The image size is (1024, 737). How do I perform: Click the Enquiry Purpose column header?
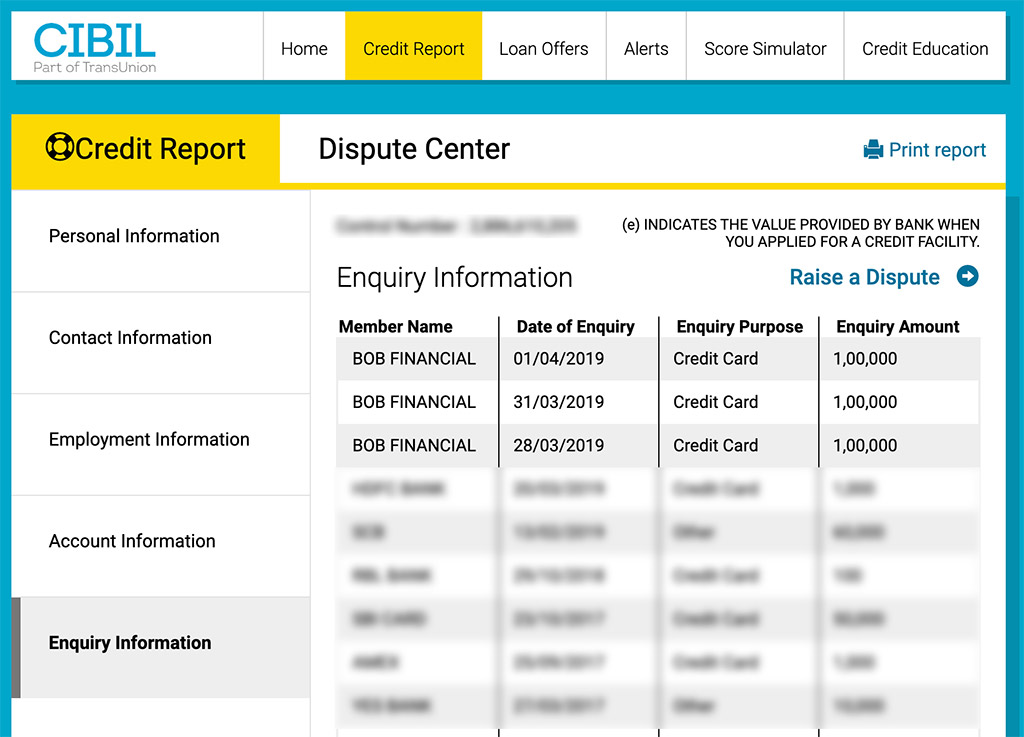click(x=739, y=326)
